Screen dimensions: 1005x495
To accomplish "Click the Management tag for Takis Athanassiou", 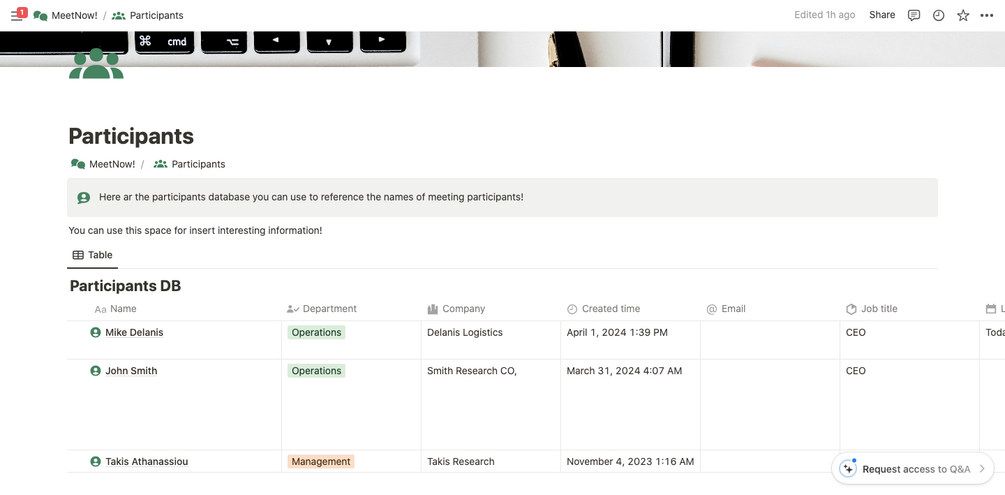I will coord(321,462).
